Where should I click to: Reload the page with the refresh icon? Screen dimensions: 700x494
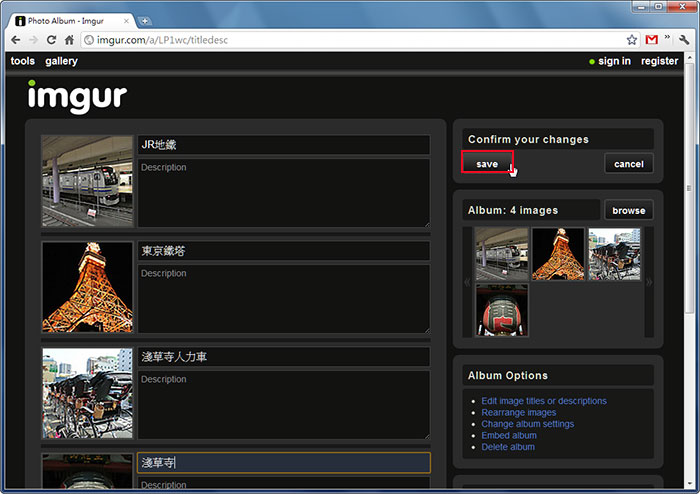click(51, 40)
